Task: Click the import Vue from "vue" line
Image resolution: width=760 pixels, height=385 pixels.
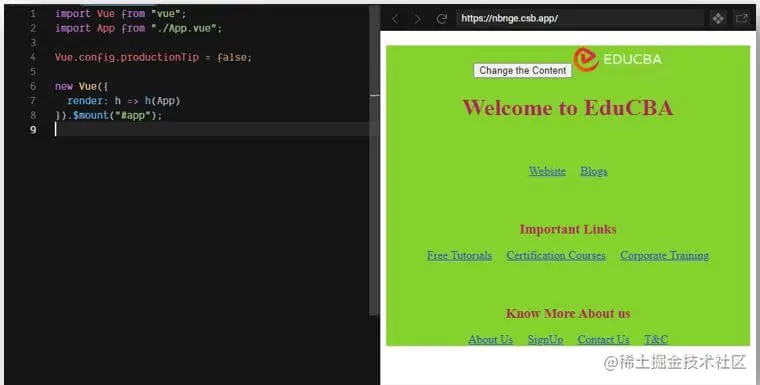Action: pyautogui.click(x=121, y=14)
